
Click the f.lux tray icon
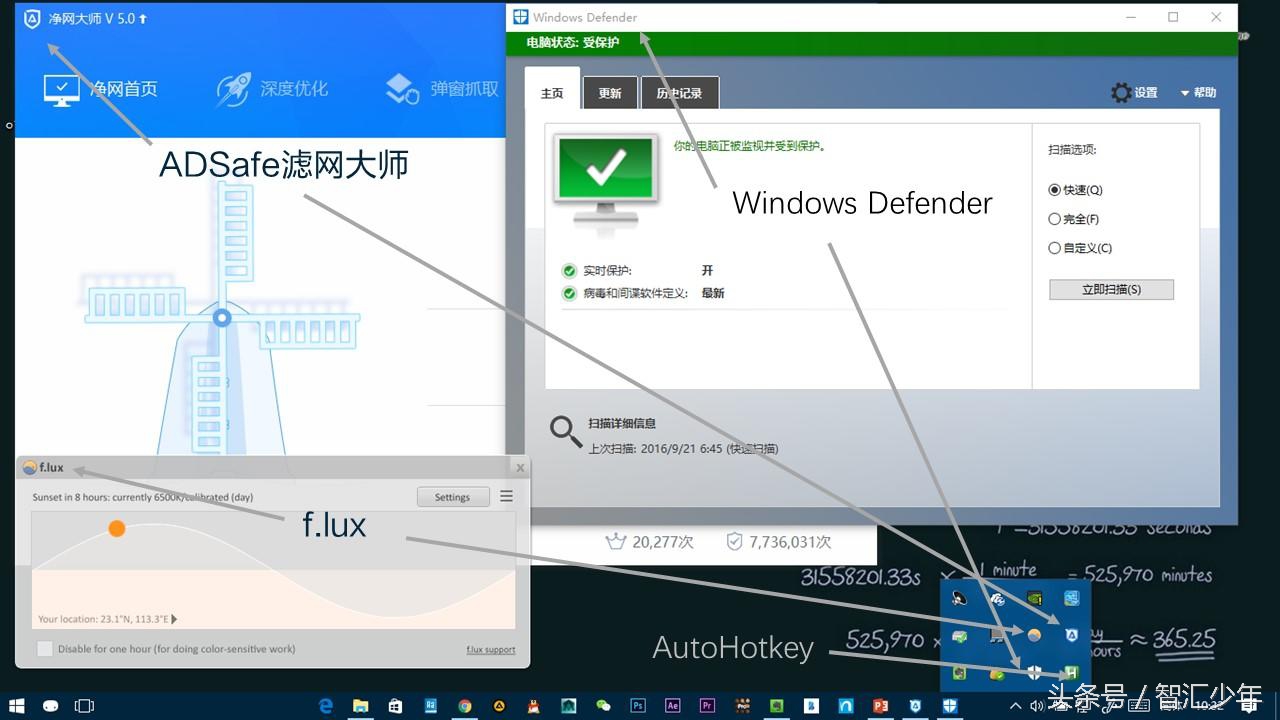coord(1034,635)
